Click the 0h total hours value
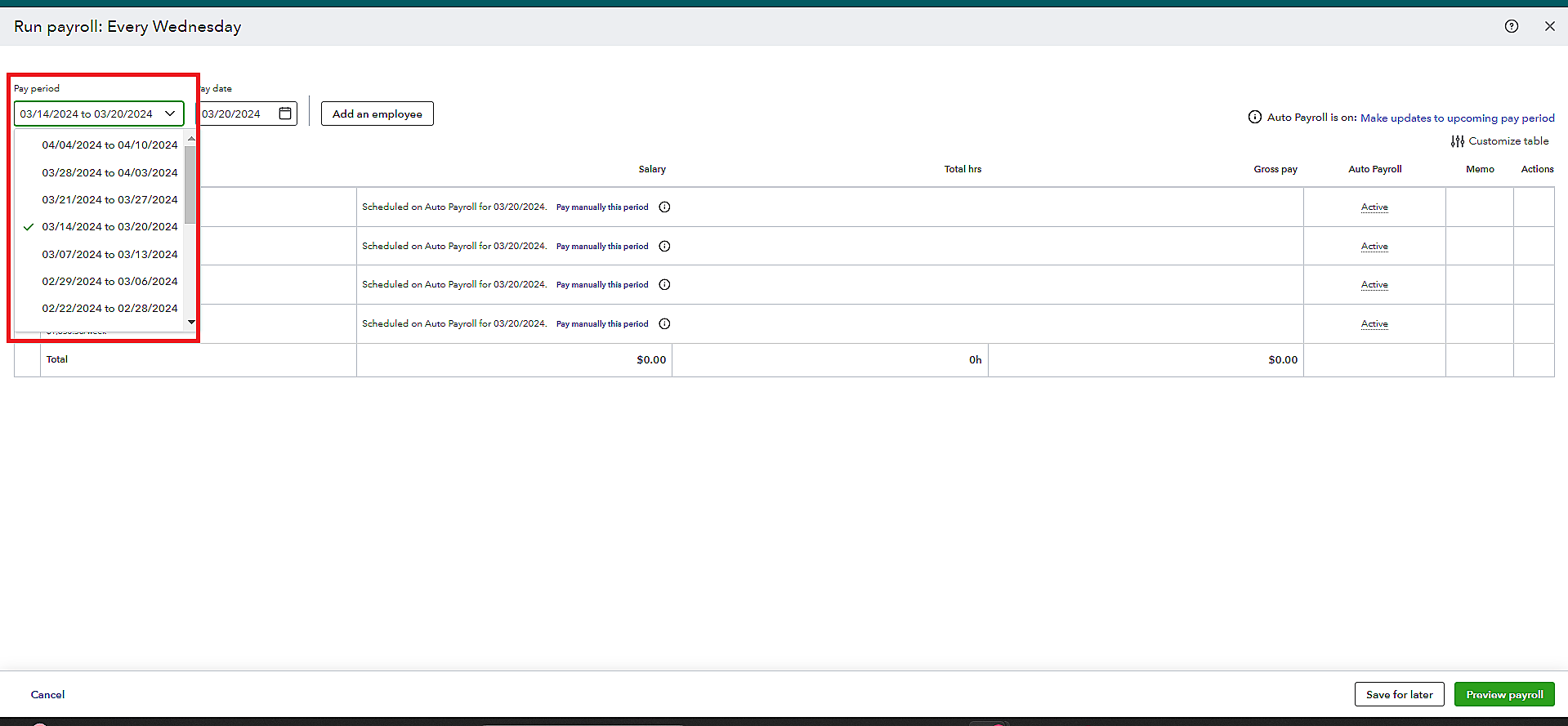Image resolution: width=1568 pixels, height=726 pixels. (976, 360)
